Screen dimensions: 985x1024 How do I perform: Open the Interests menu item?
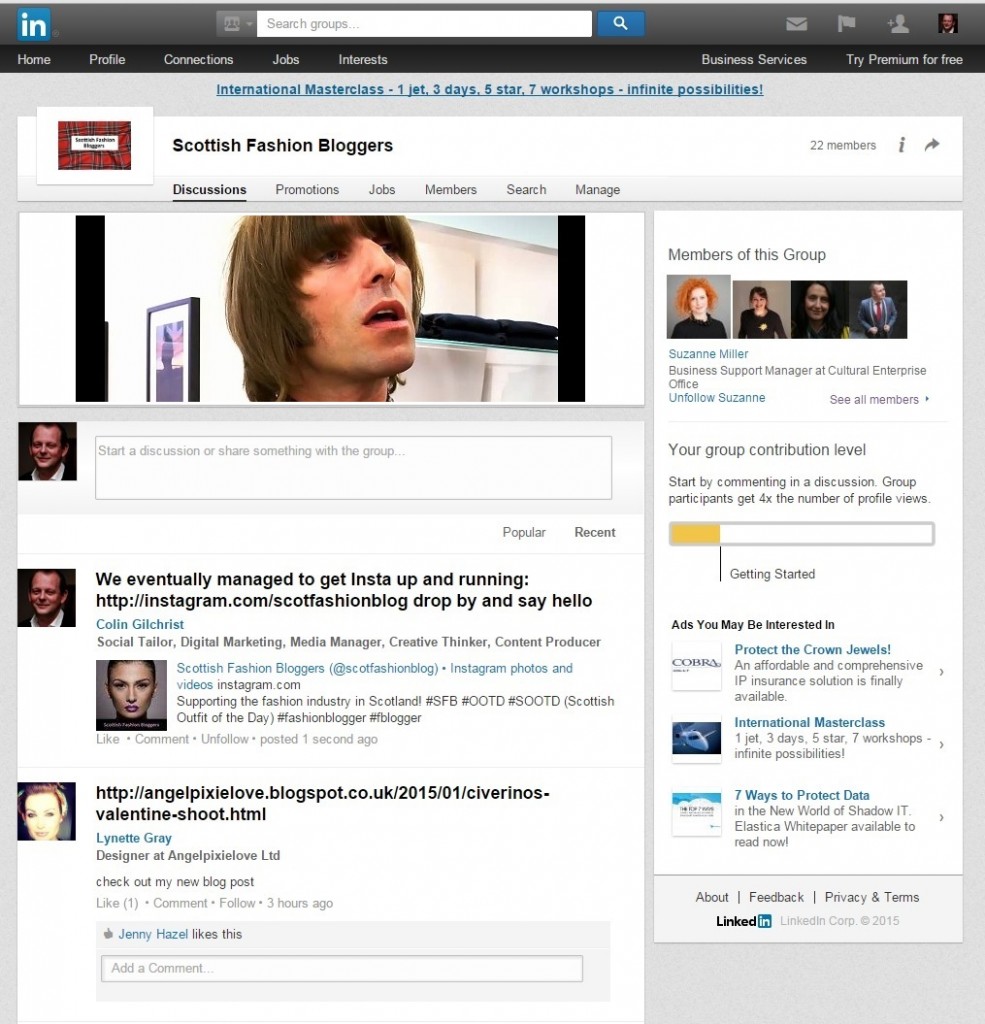coord(363,59)
